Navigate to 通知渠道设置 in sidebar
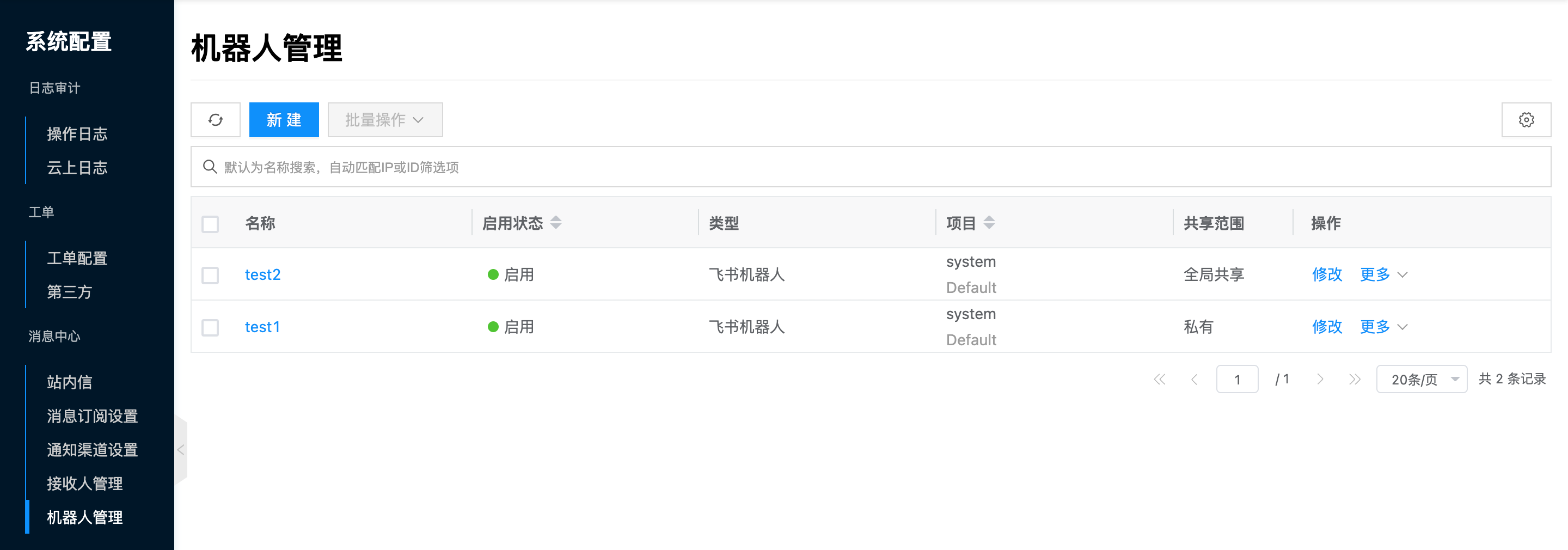1568x550 pixels. tap(93, 450)
